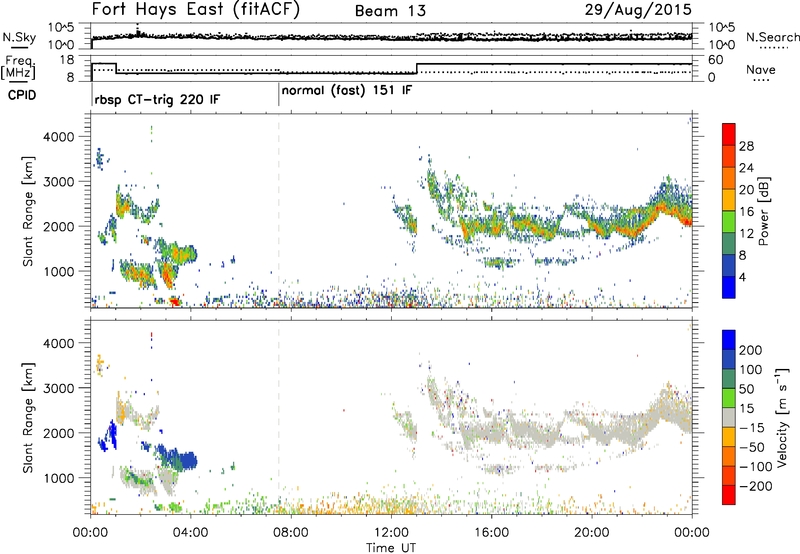Pick the red top segment of Power colorbar
The image size is (800, 554).
(x=729, y=135)
